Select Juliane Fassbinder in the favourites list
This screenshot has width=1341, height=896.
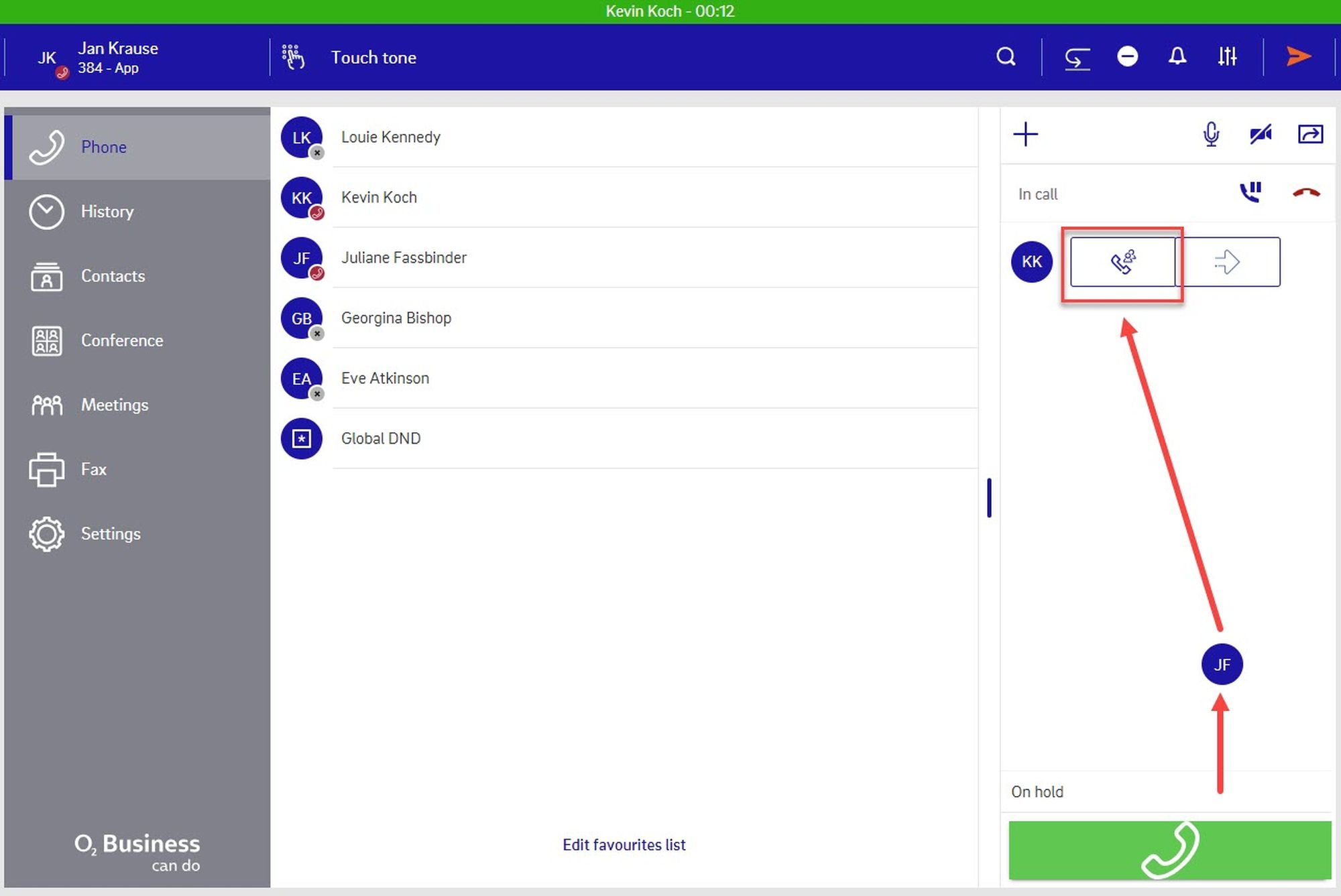point(404,258)
